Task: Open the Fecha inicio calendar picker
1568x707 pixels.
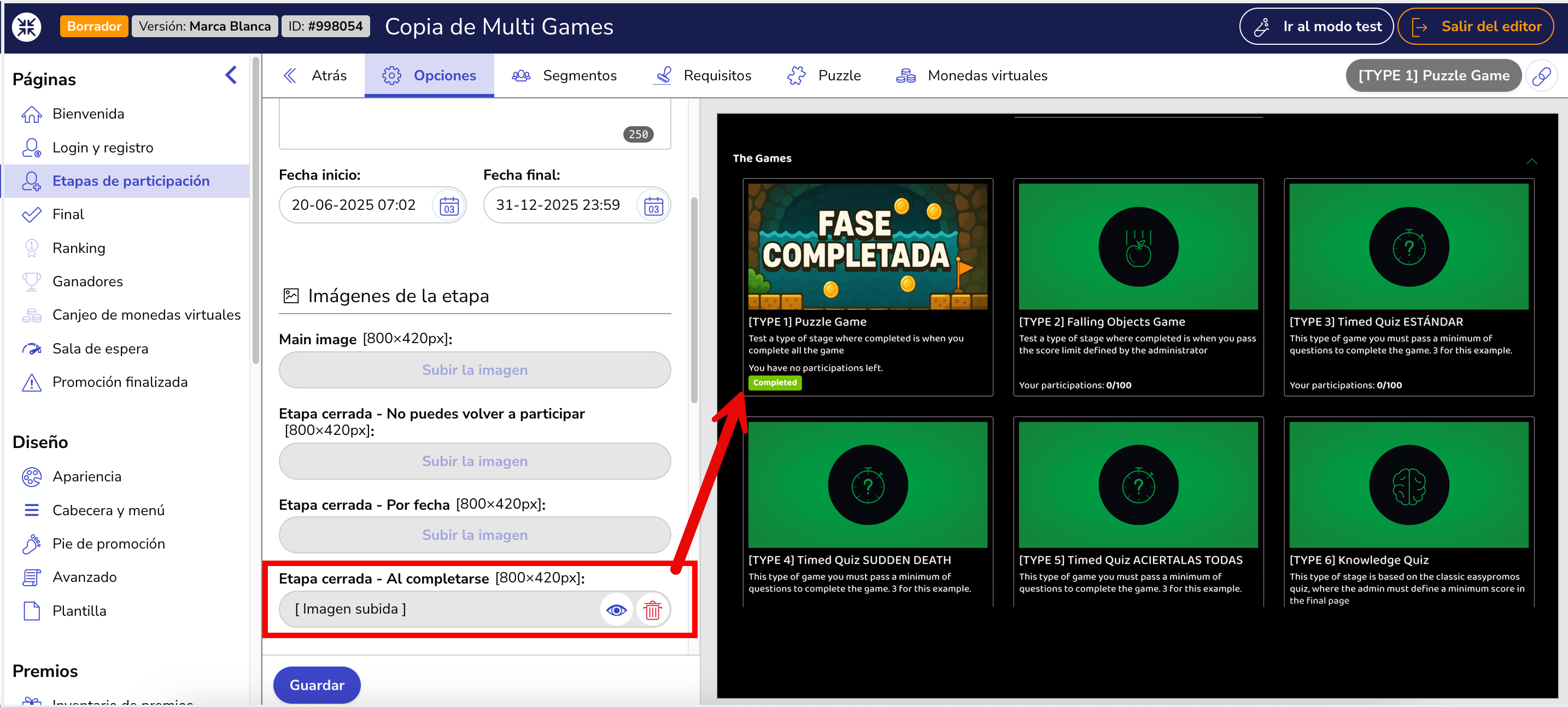Action: 449,205
